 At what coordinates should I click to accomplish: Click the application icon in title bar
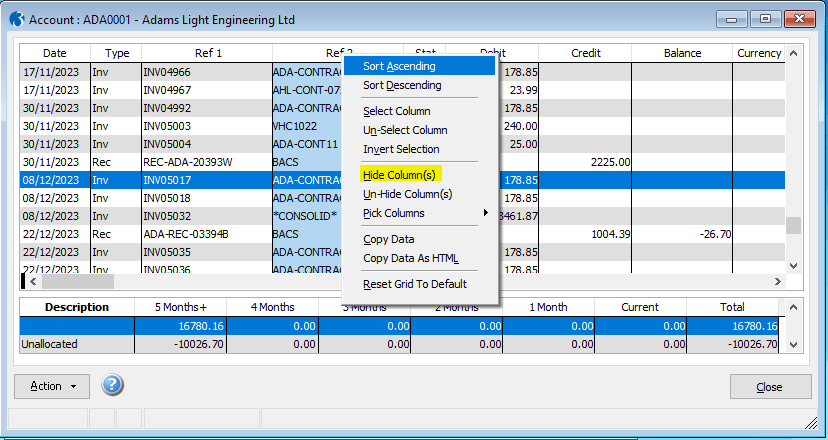coord(17,19)
